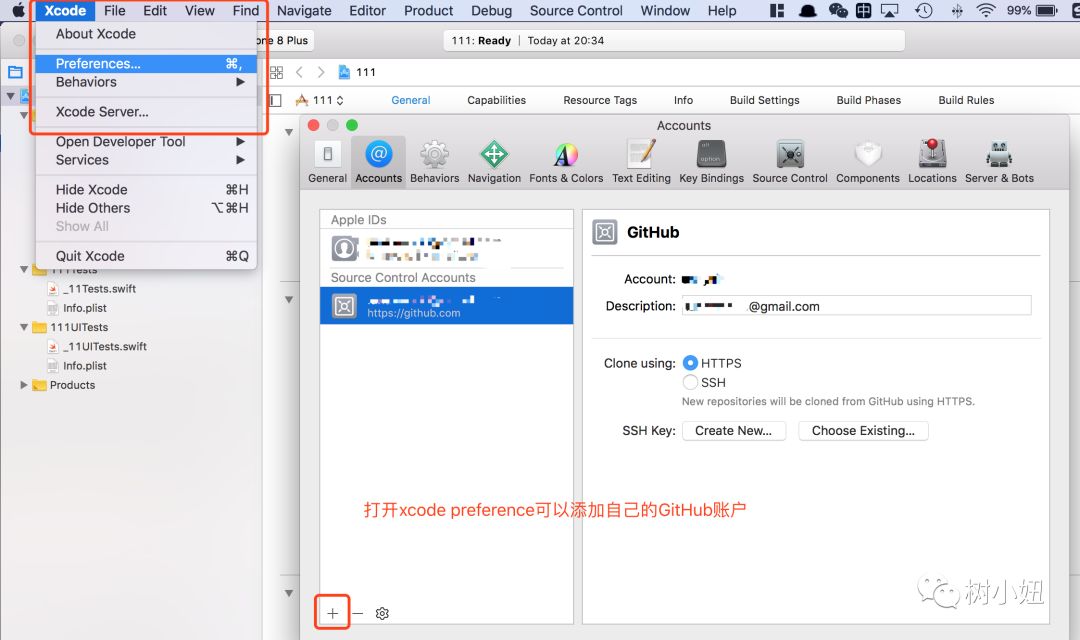Go forward with the right chevron
The image size is (1080, 640).
tap(320, 72)
